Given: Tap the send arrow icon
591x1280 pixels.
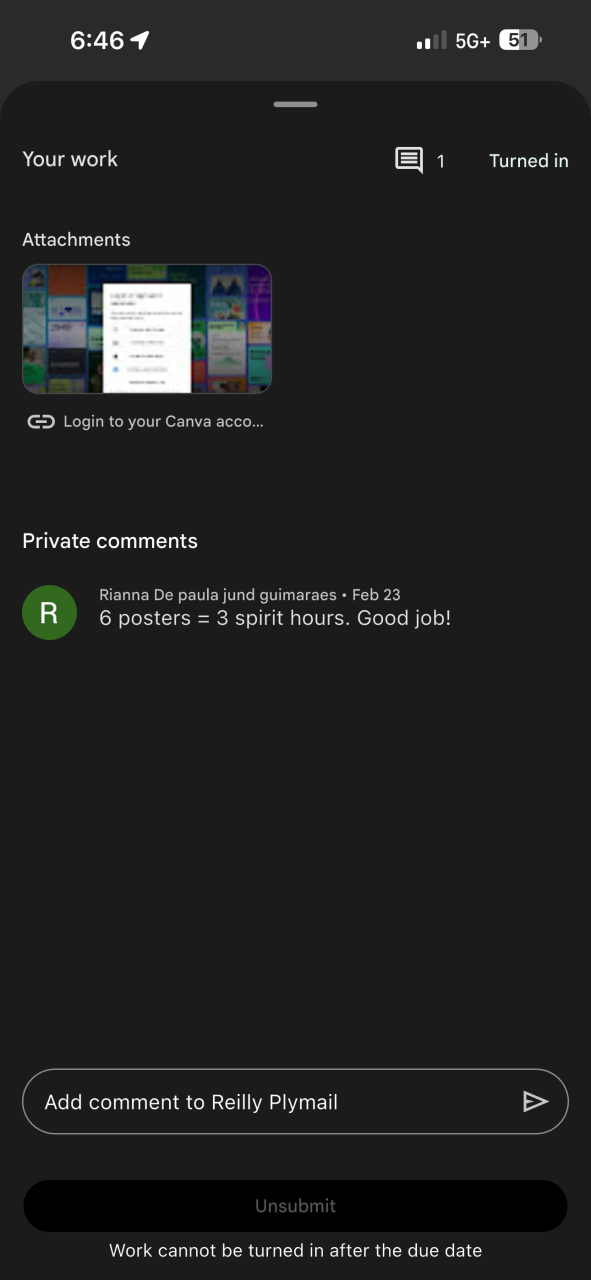Looking at the screenshot, I should point(536,1101).
